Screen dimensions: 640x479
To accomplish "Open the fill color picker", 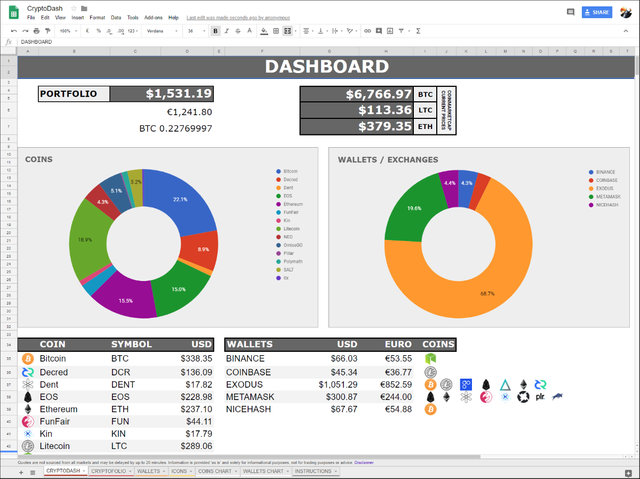I will click(x=264, y=31).
